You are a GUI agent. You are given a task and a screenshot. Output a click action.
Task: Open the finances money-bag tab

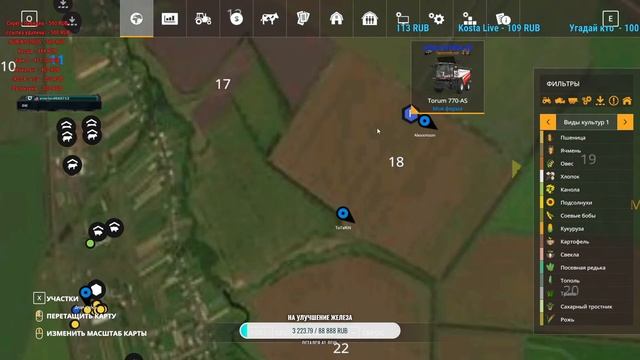point(236,18)
